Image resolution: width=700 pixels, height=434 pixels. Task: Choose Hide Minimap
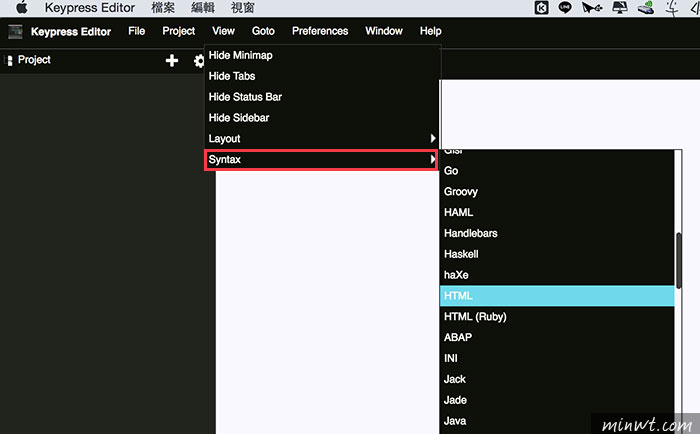point(321,55)
